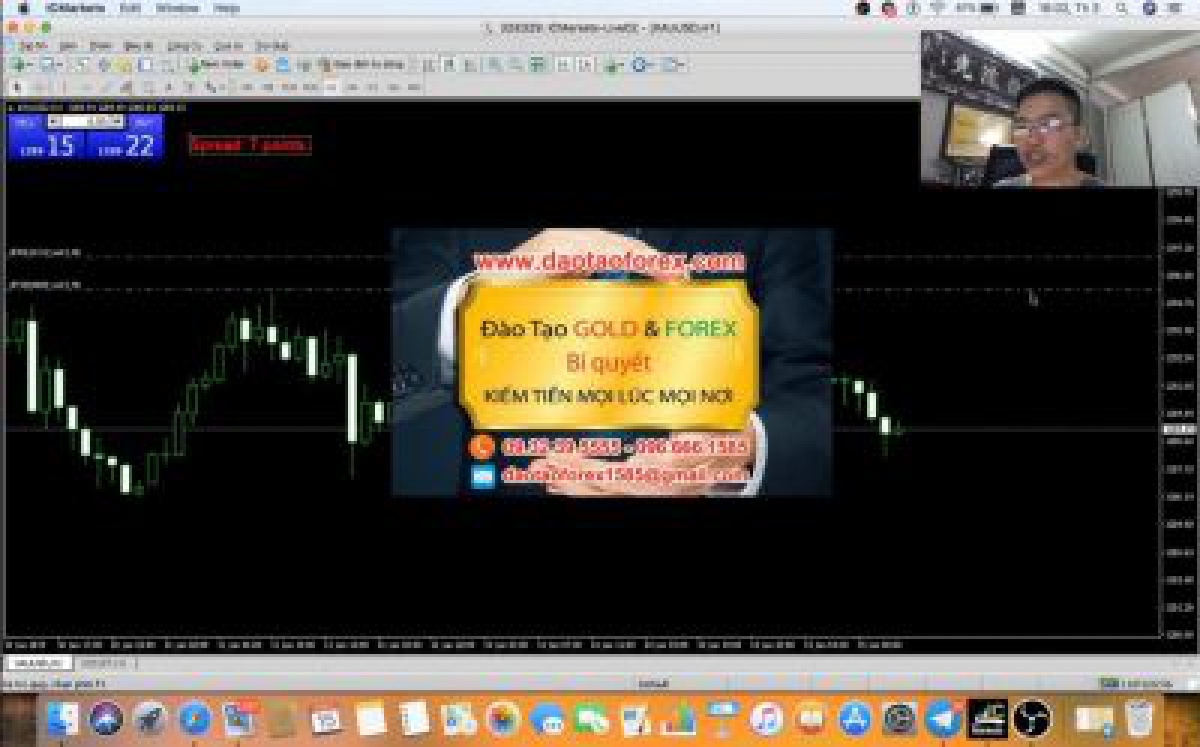Image resolution: width=1200 pixels, height=747 pixels.
Task: Click the lot volume input field
Action: click(85, 121)
